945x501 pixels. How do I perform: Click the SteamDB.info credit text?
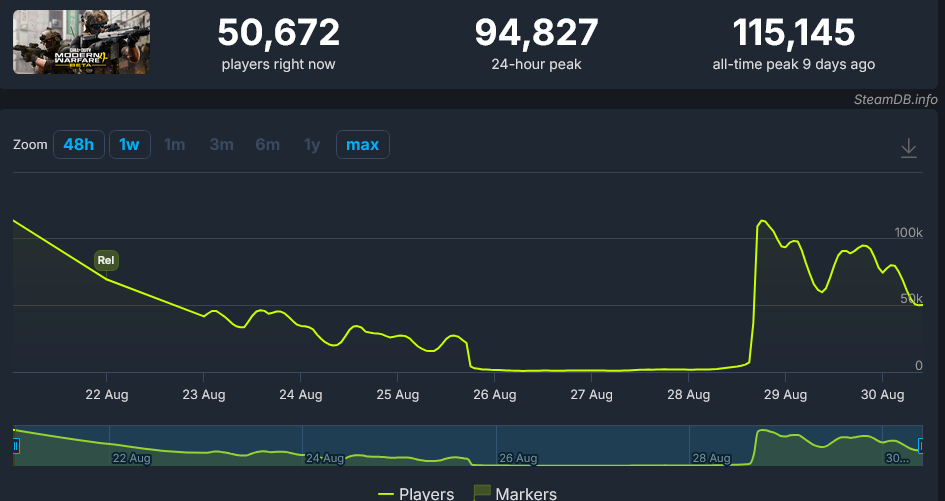[896, 99]
